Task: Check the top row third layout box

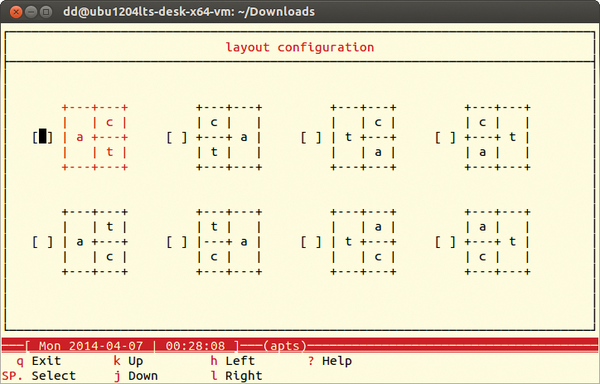Action: point(311,137)
